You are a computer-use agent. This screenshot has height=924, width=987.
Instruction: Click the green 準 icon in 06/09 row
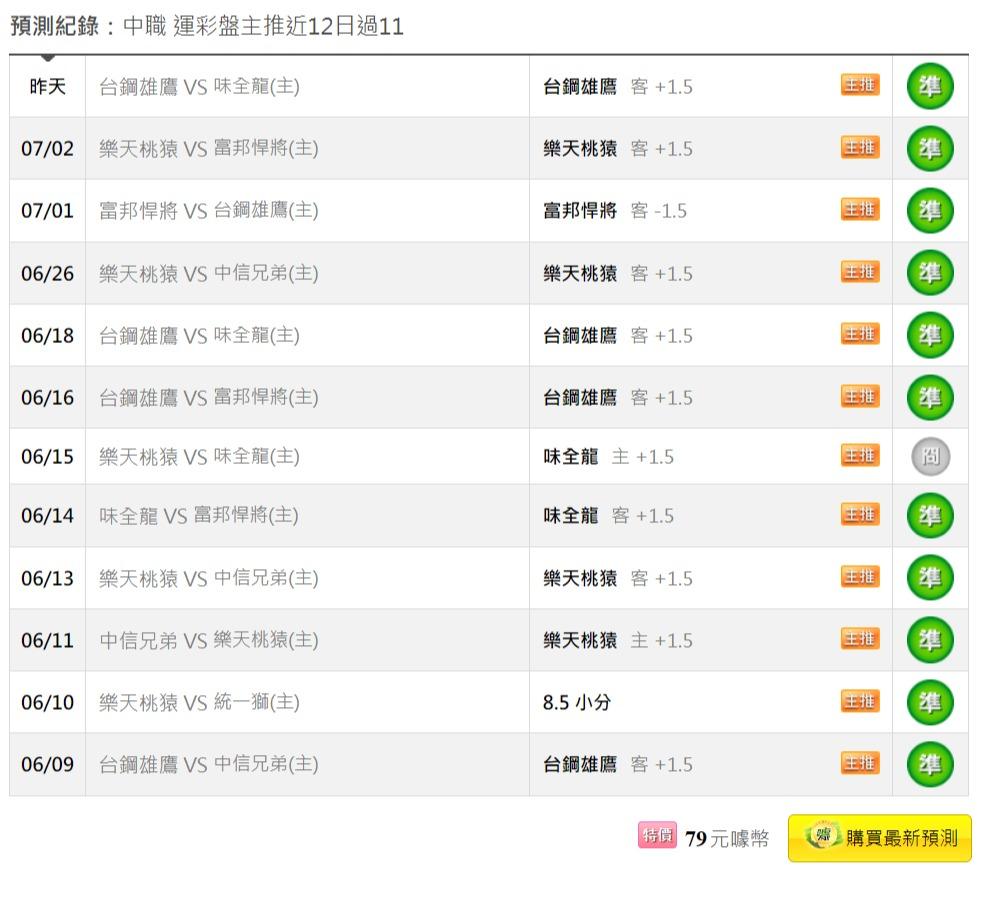[930, 763]
